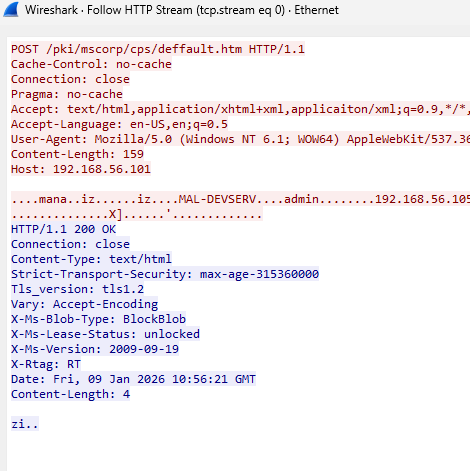Click the User-Agent Mozilla/5.0 header line
Viewport: 470px width, 471px height.
(x=240, y=139)
